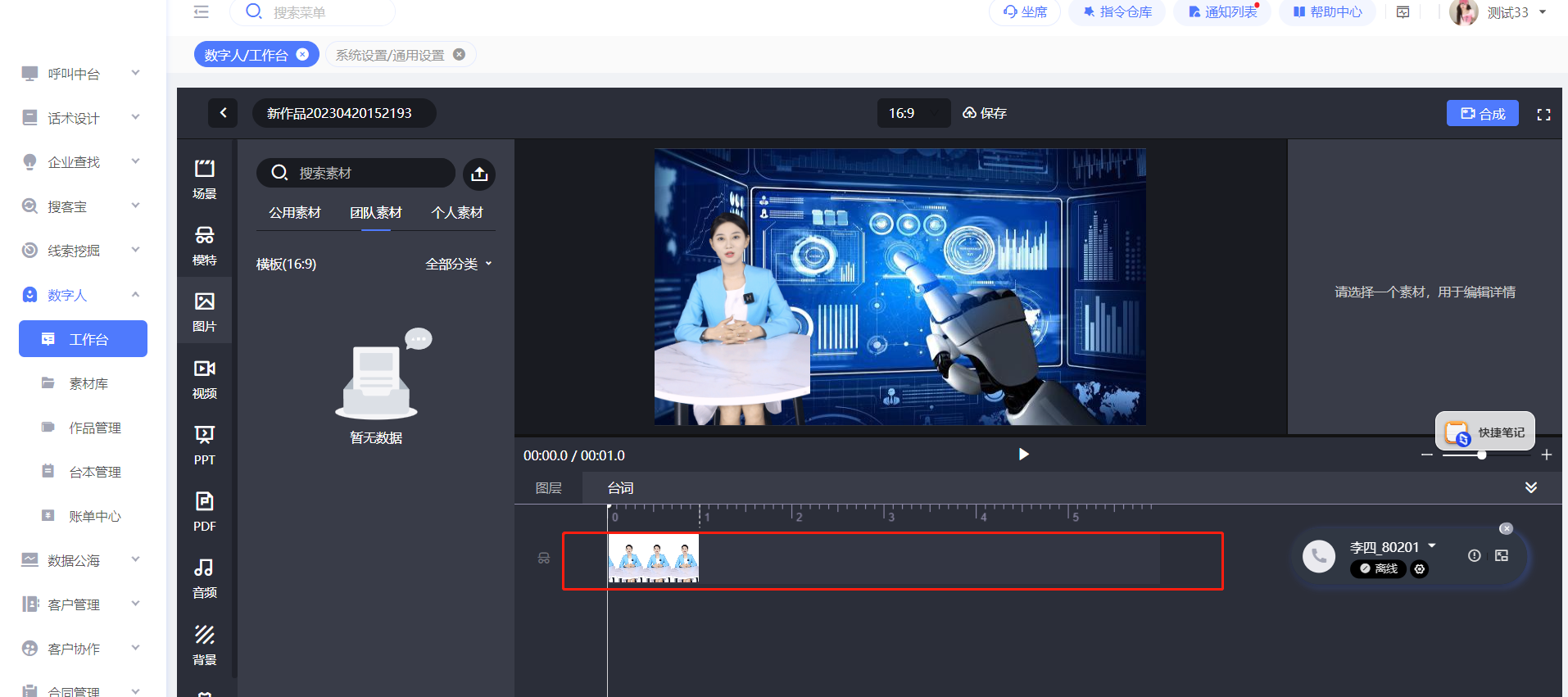Open the 测试33 user dropdown arrow
Screen dimensions: 1568x697
click(x=1543, y=12)
